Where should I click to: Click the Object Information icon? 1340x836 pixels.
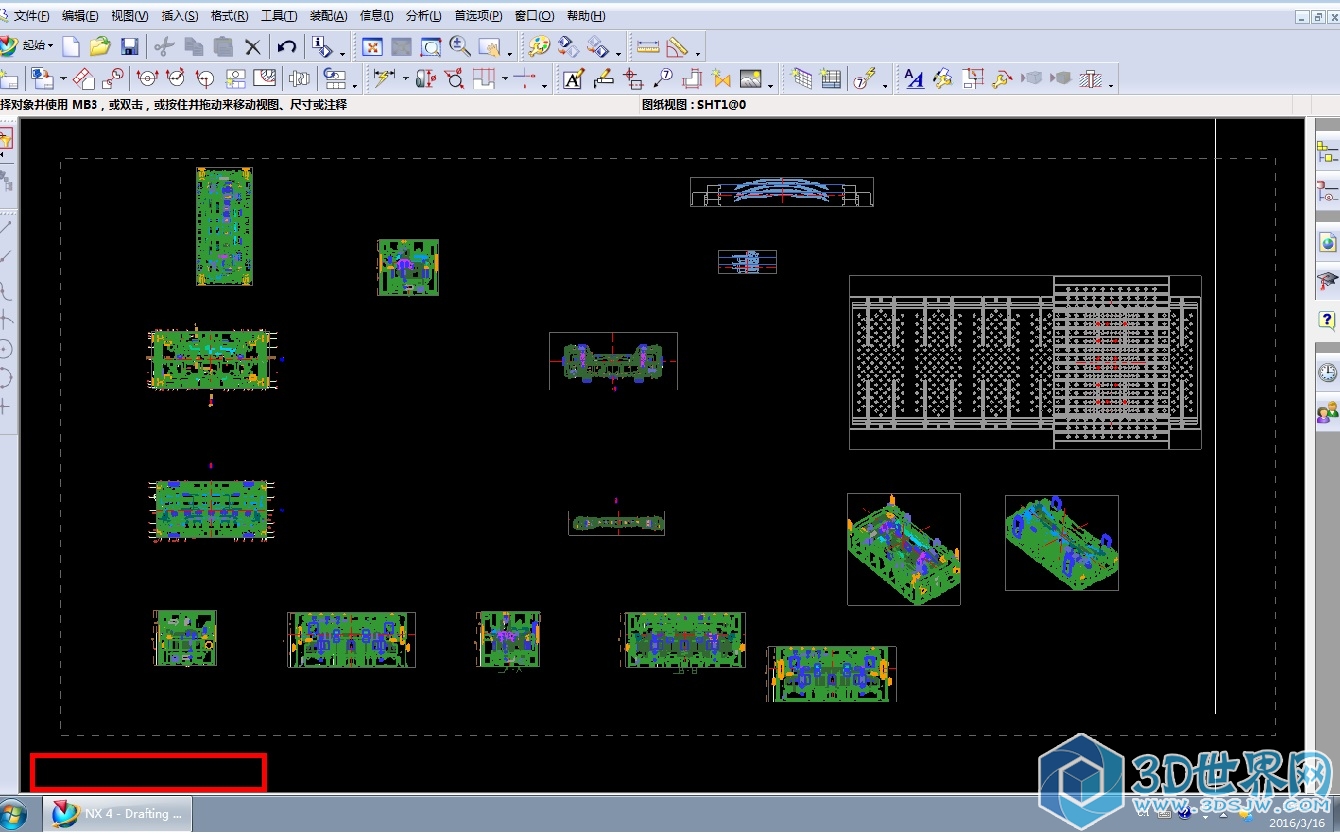pos(322,46)
